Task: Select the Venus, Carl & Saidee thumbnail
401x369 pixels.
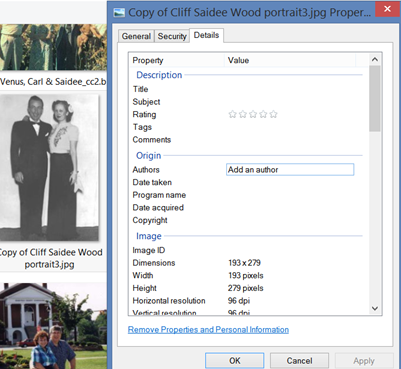Action: tap(53, 47)
